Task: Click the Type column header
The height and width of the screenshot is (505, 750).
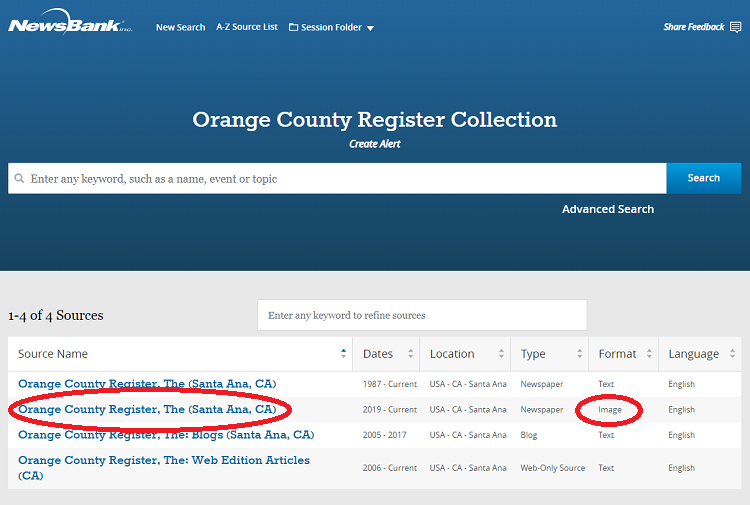Action: coord(550,354)
